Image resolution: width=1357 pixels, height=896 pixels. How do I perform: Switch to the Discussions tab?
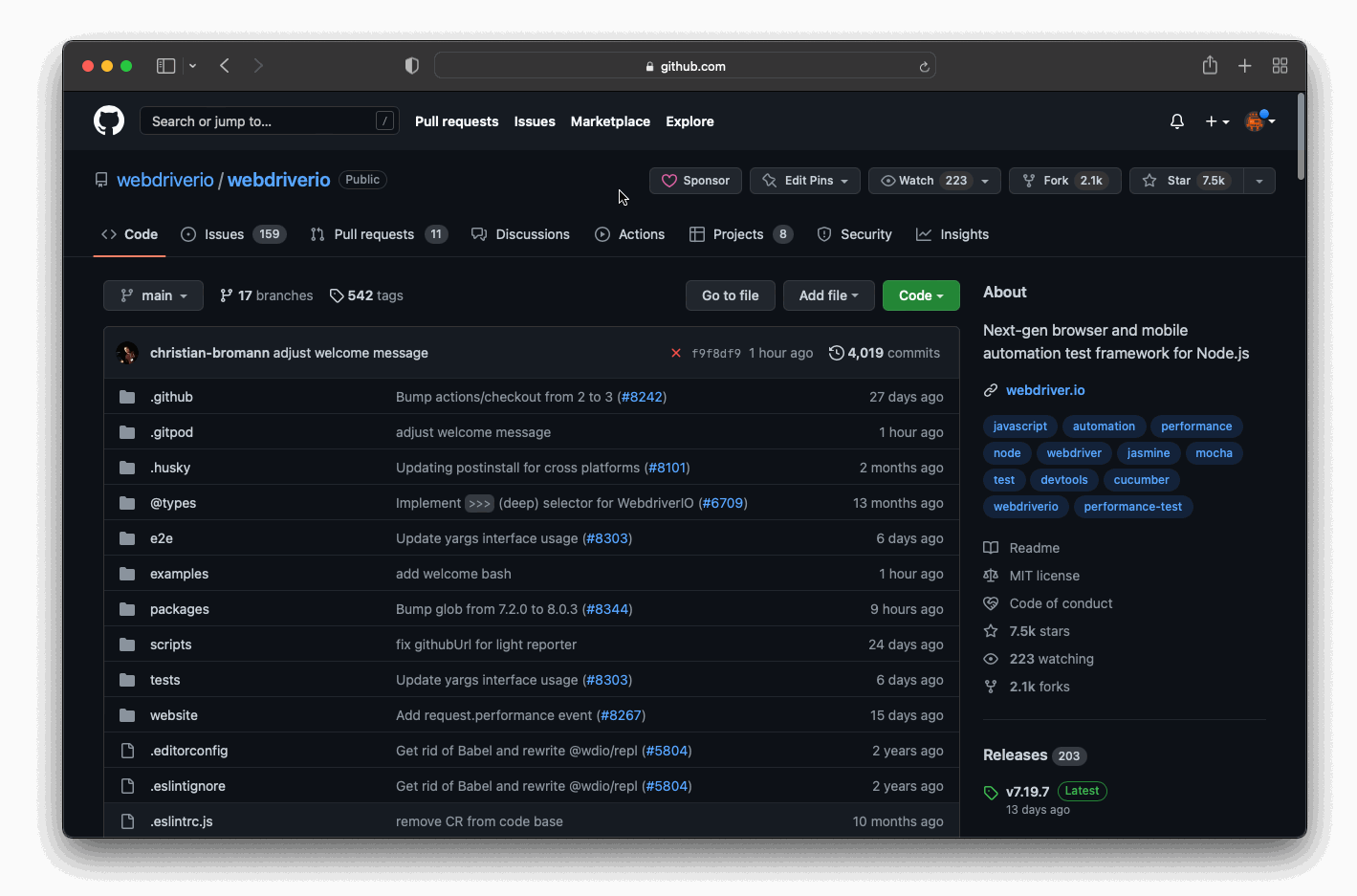[x=520, y=234]
